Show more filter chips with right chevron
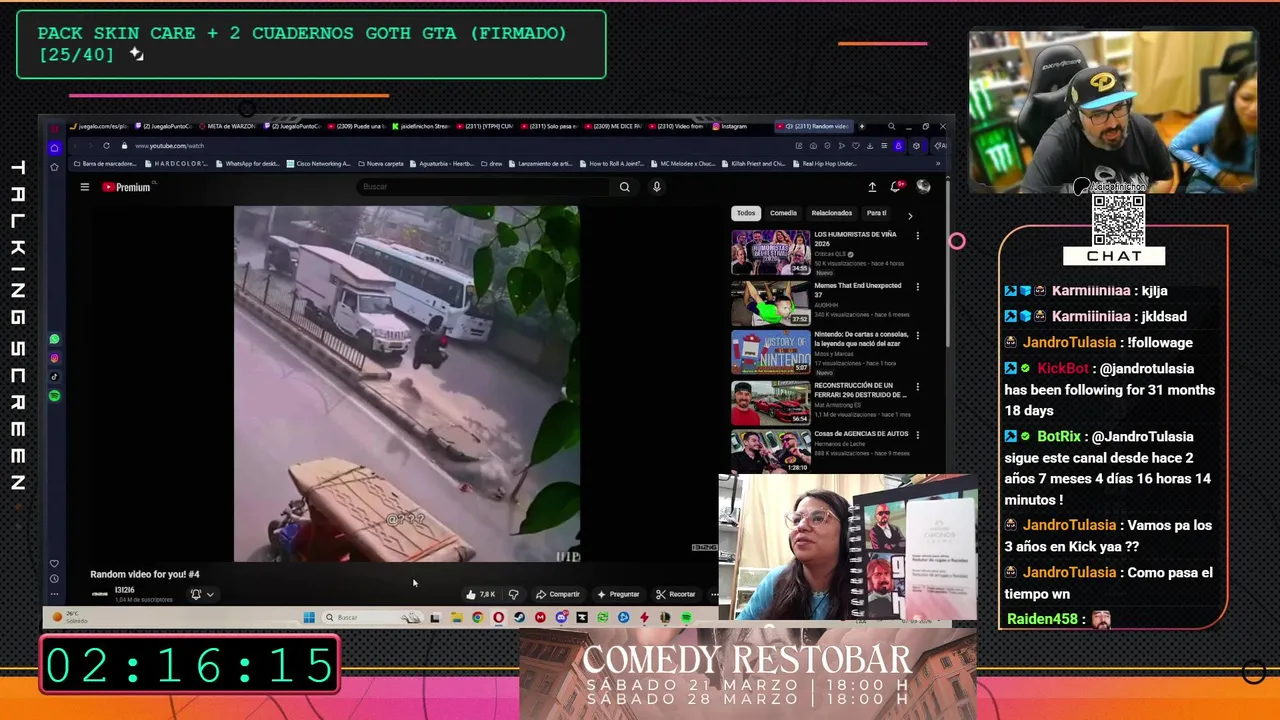The image size is (1280, 720). coord(909,215)
